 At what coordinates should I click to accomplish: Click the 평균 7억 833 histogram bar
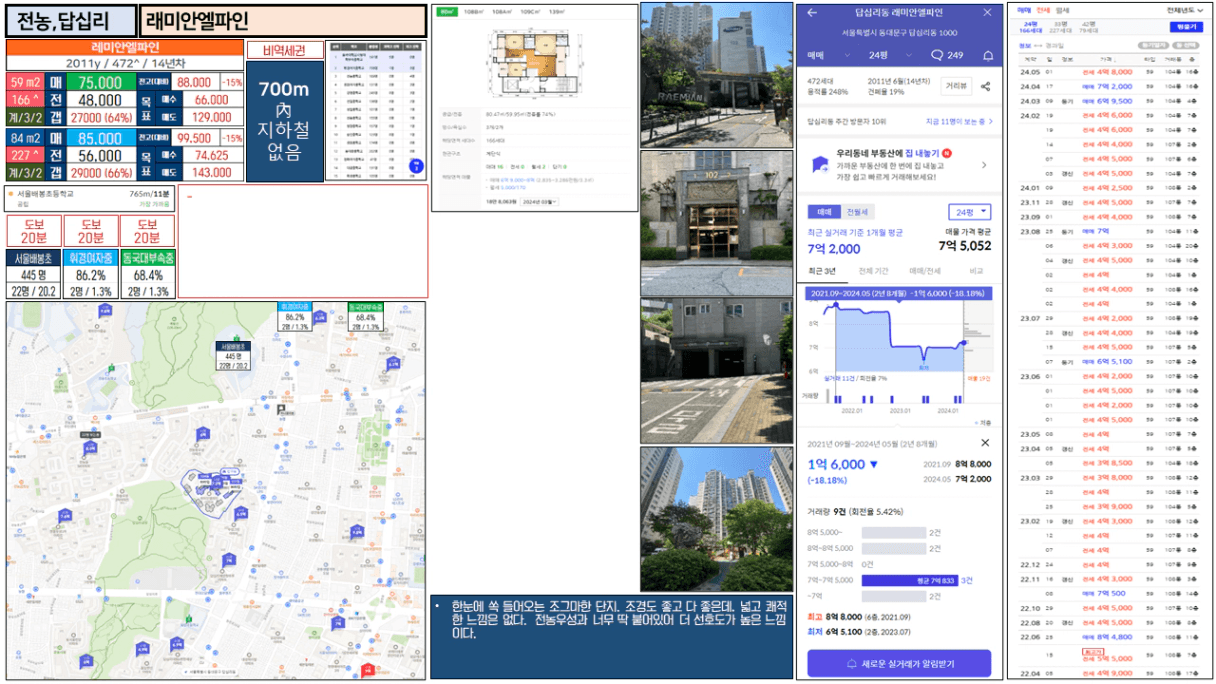pyautogui.click(x=909, y=580)
